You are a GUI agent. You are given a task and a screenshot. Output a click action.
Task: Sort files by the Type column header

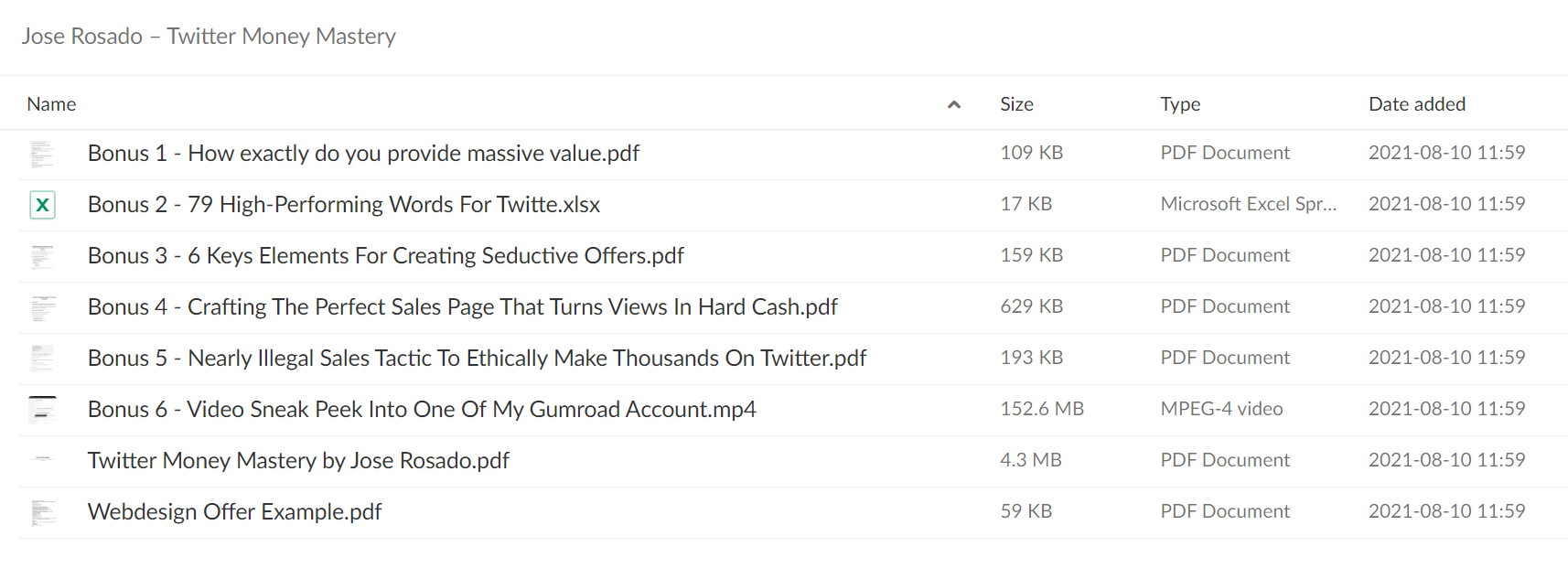(x=1180, y=104)
